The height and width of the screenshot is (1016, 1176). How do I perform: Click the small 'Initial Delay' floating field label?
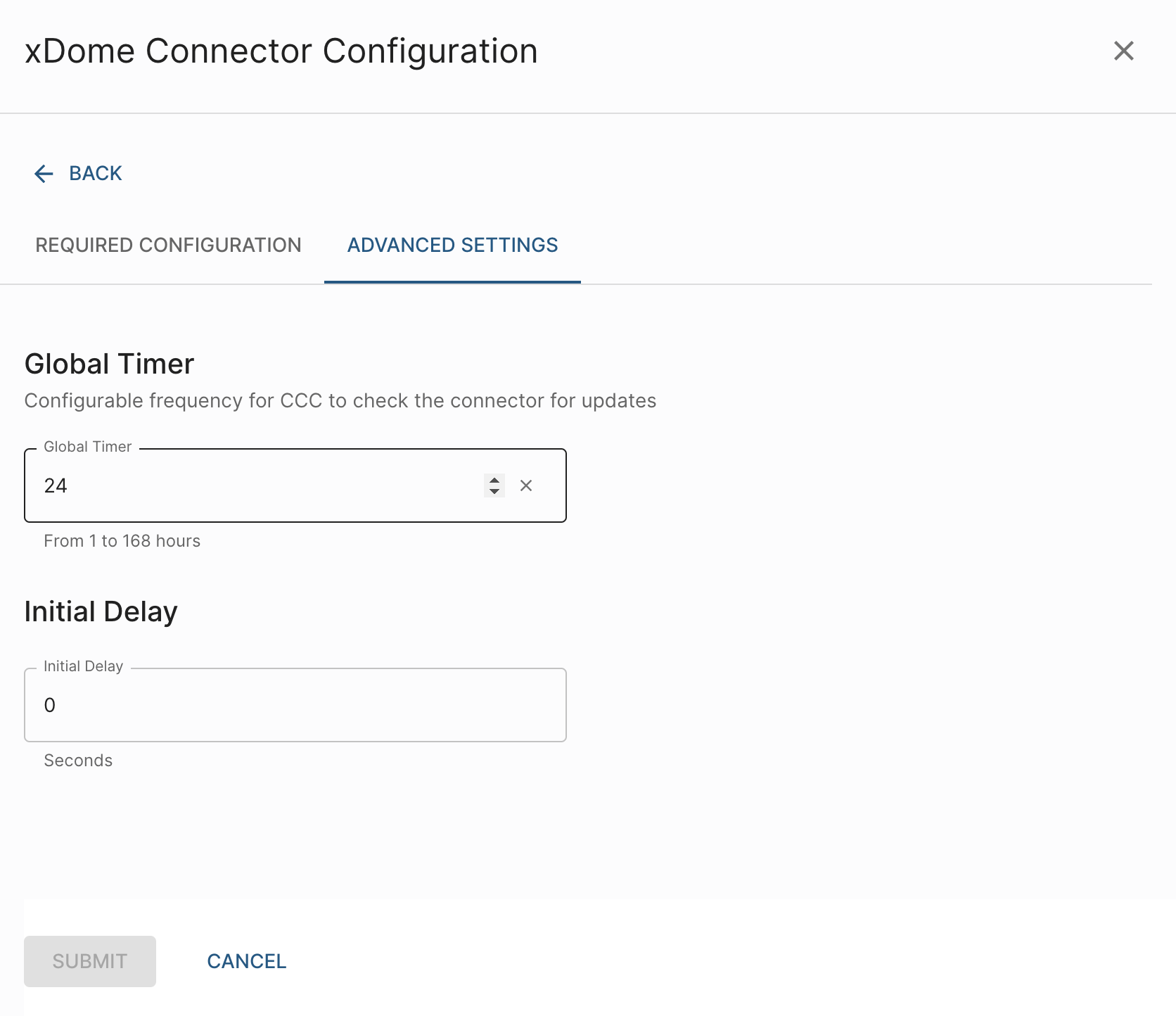(x=83, y=666)
